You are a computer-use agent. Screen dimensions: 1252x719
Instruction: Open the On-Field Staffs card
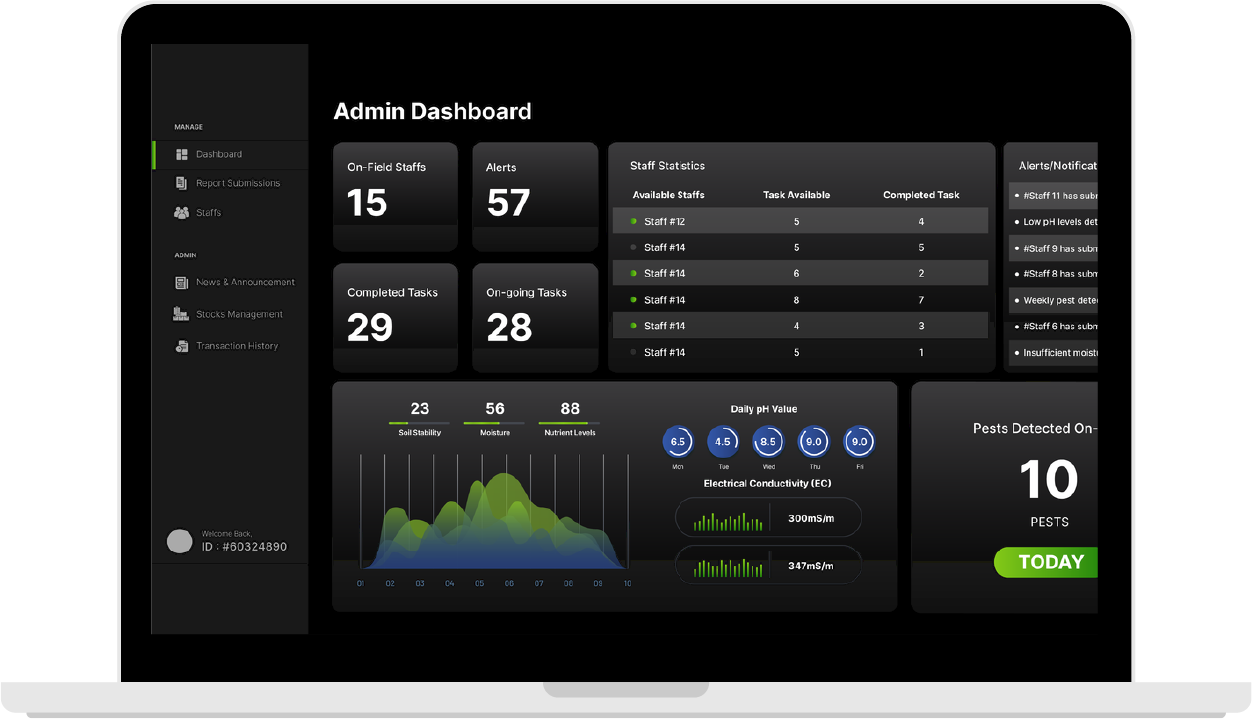point(395,196)
